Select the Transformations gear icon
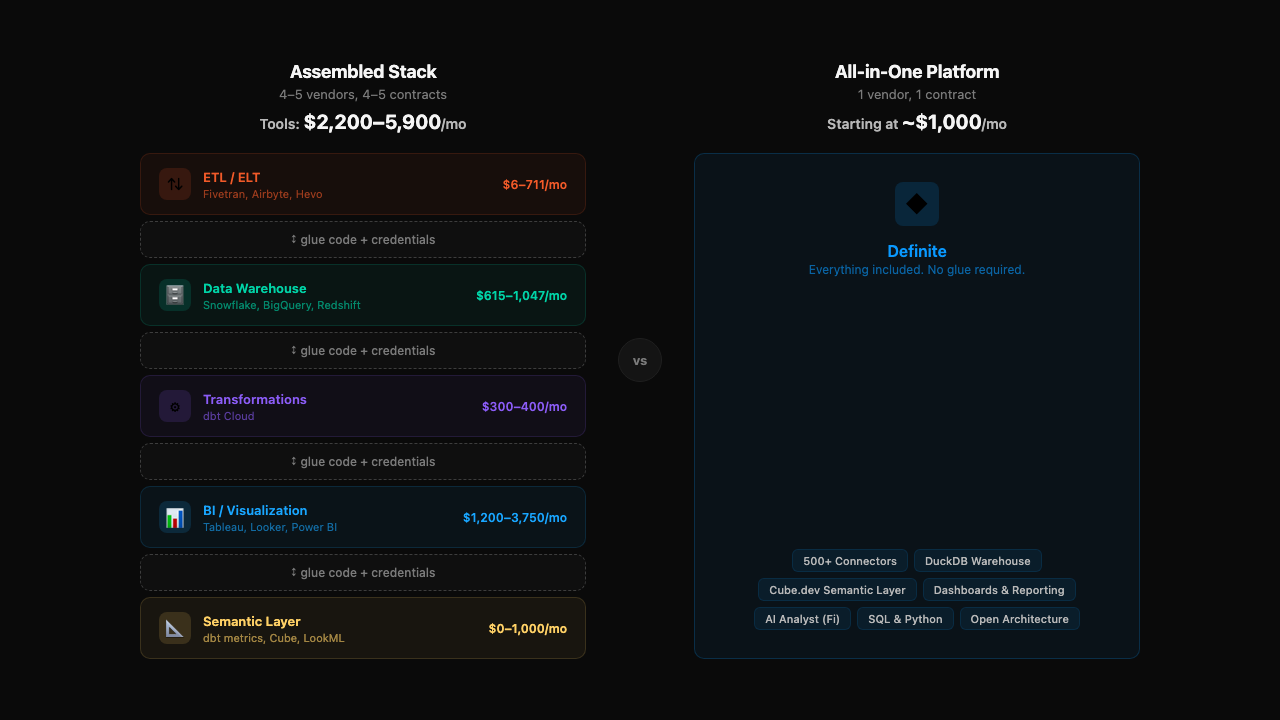Screen dimensions: 1280x720 tap(175, 406)
